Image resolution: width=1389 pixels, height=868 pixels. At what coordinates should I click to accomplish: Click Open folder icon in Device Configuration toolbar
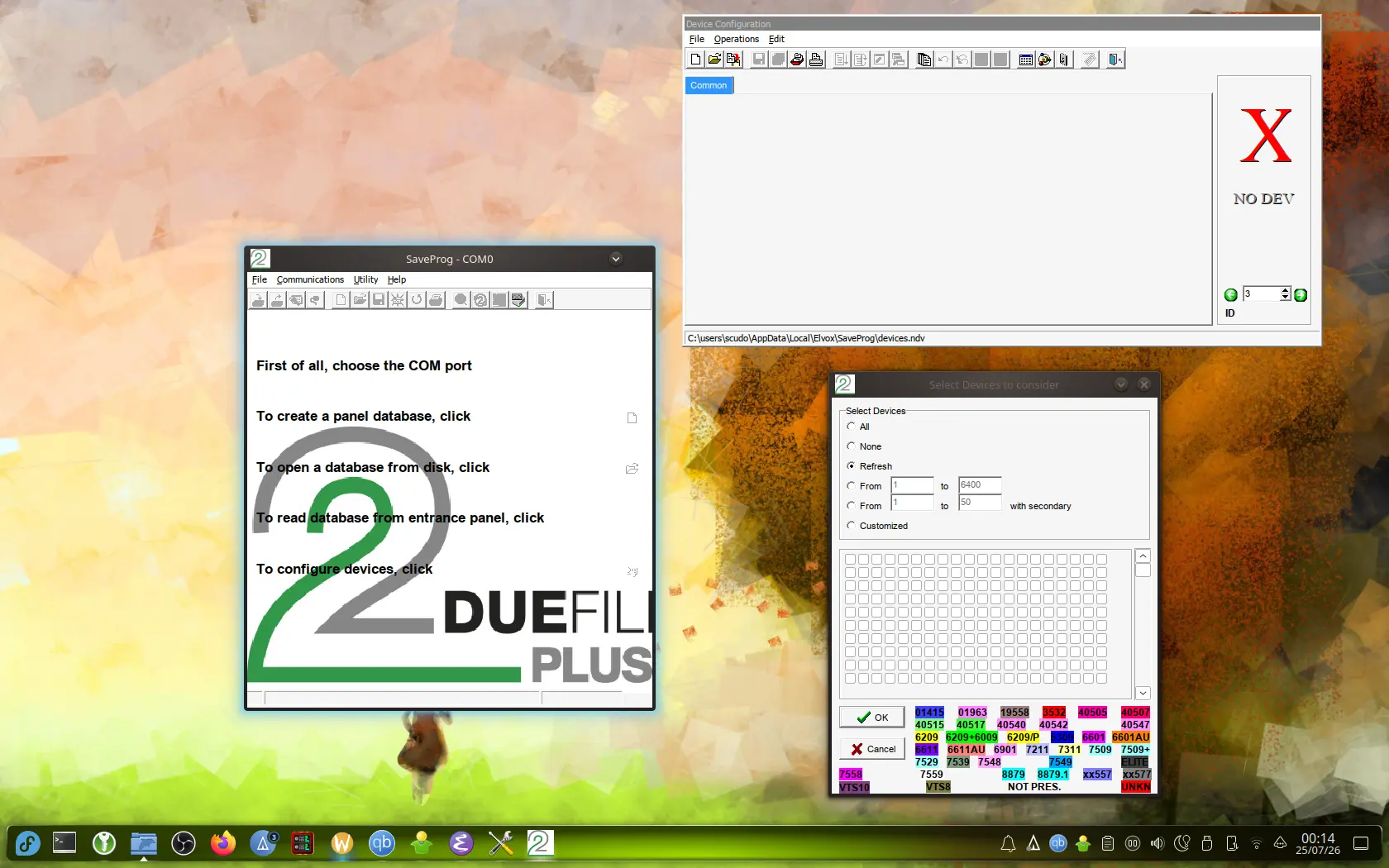point(714,60)
